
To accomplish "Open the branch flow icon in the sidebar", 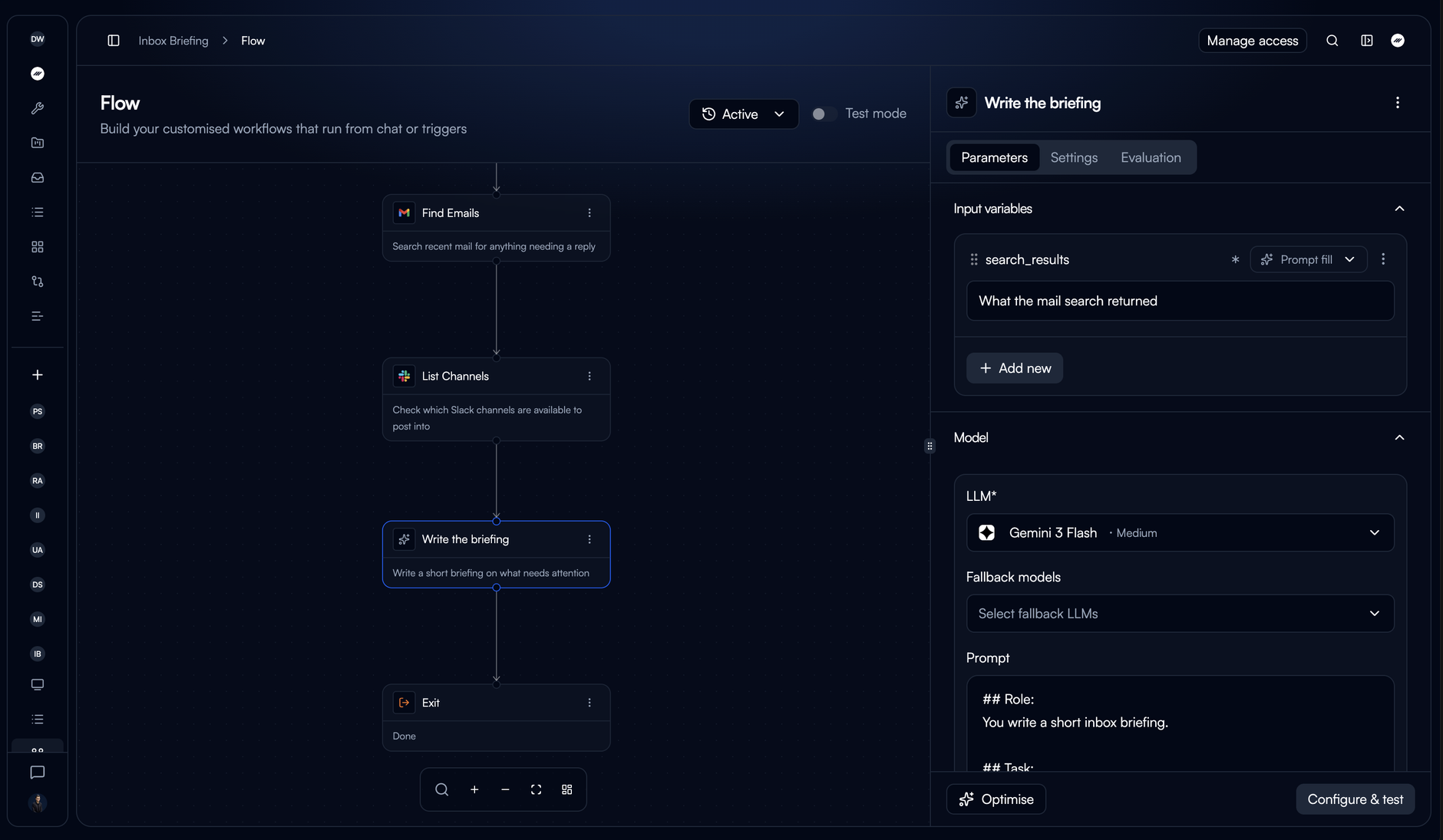I will click(38, 281).
